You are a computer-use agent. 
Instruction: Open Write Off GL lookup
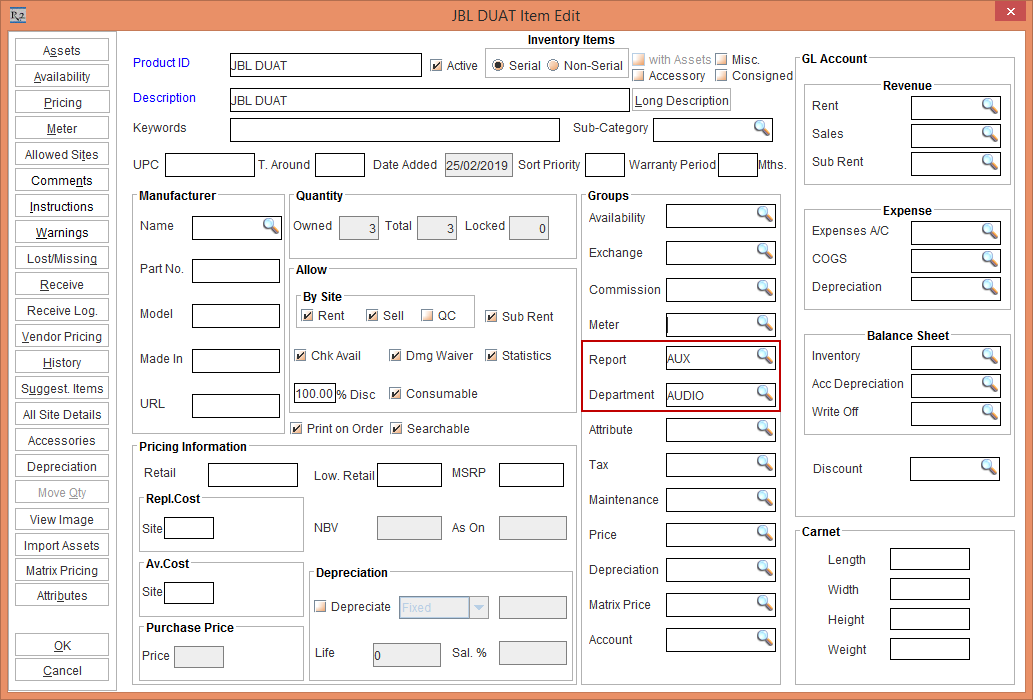click(990, 412)
